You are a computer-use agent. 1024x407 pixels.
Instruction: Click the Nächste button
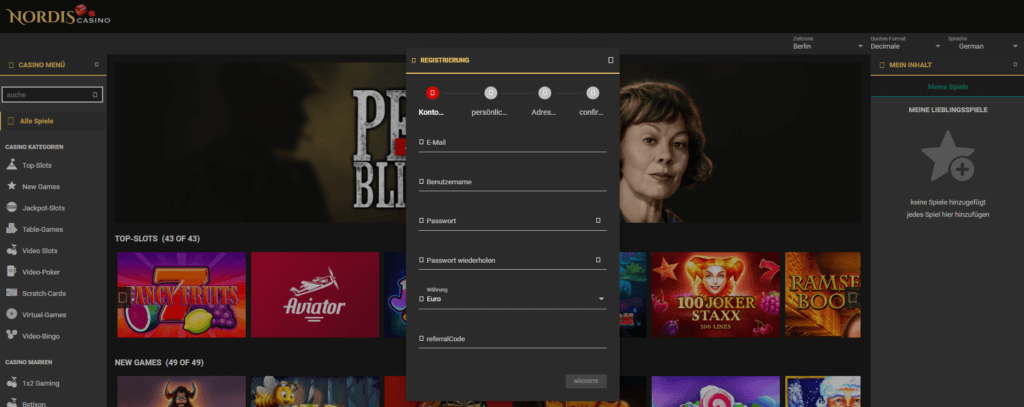click(586, 381)
